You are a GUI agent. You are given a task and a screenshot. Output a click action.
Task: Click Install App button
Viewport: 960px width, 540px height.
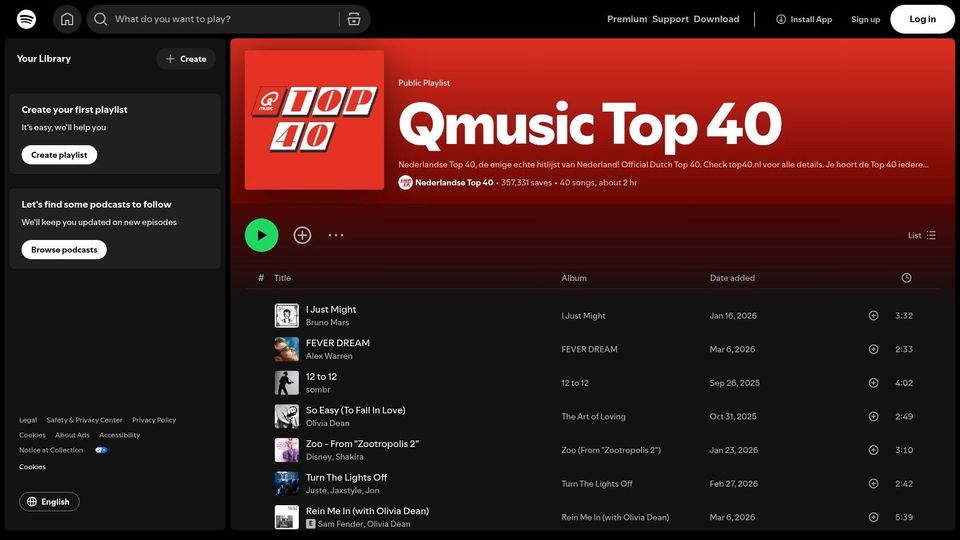804,19
